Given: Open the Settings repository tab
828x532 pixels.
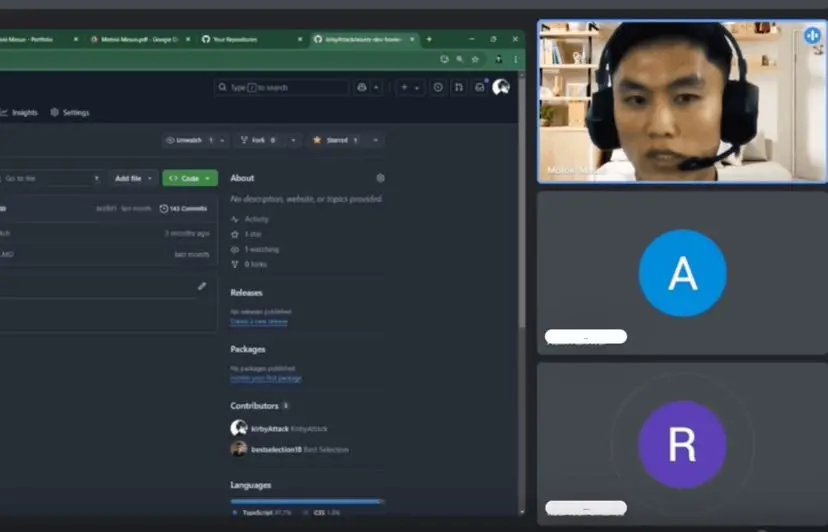Looking at the screenshot, I should coord(70,113).
